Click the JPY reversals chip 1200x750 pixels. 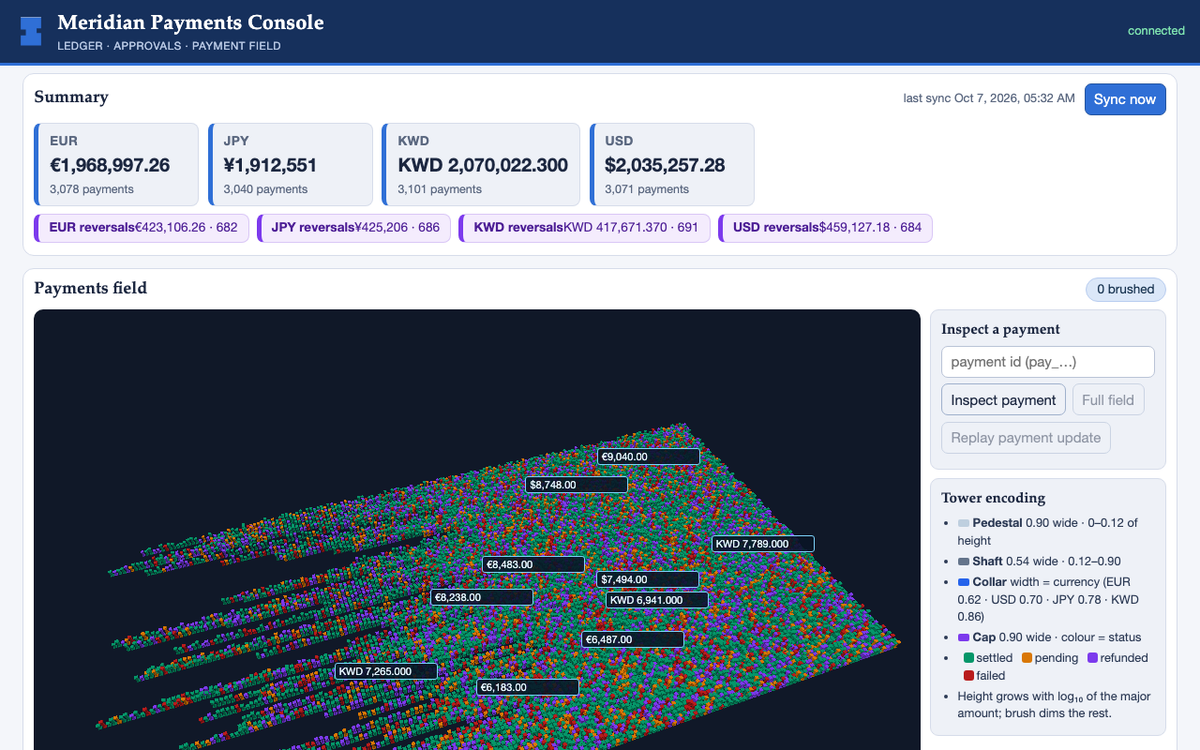coord(354,228)
